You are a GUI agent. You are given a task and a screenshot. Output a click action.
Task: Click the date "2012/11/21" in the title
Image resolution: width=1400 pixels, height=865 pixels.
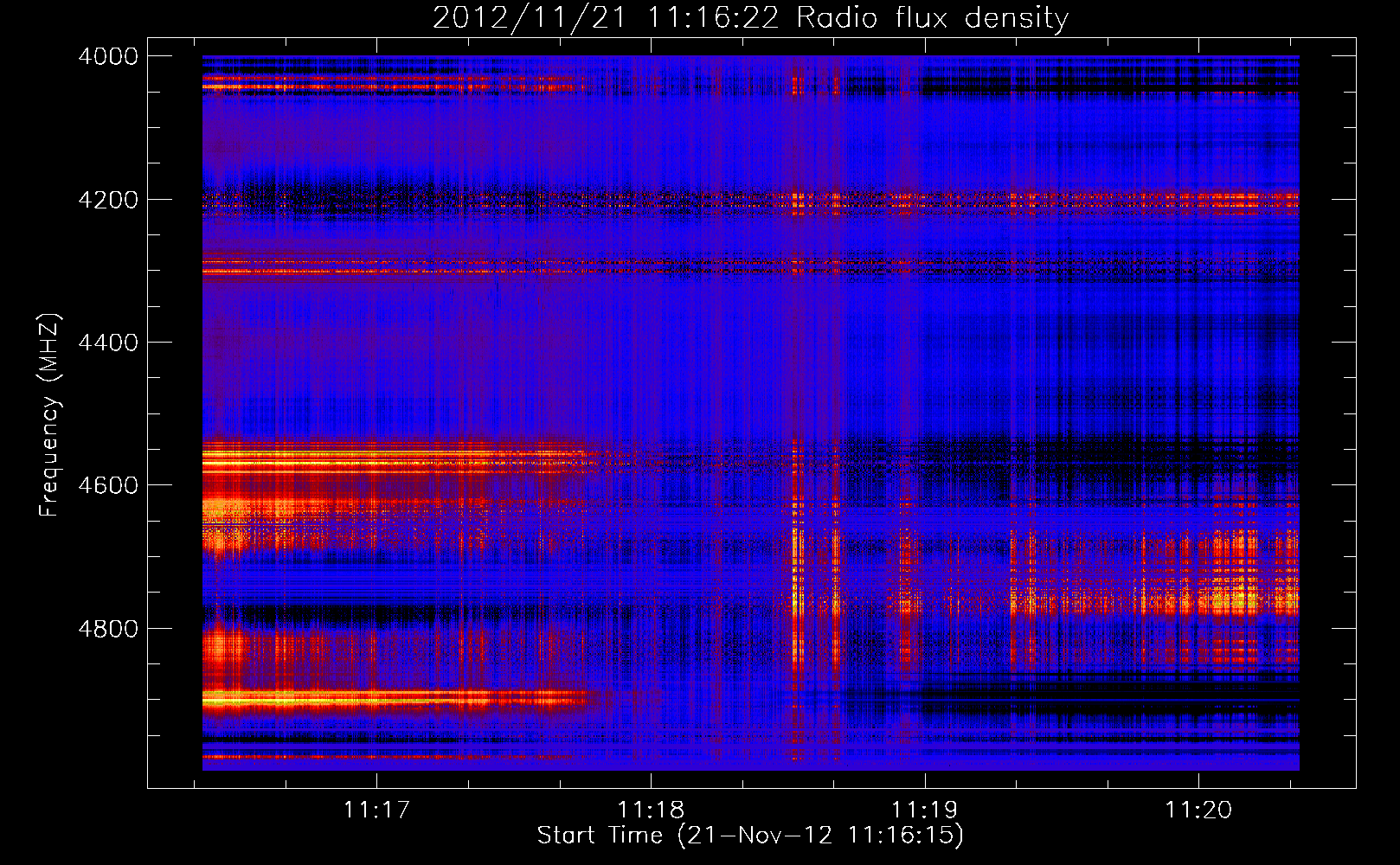[x=529, y=17]
